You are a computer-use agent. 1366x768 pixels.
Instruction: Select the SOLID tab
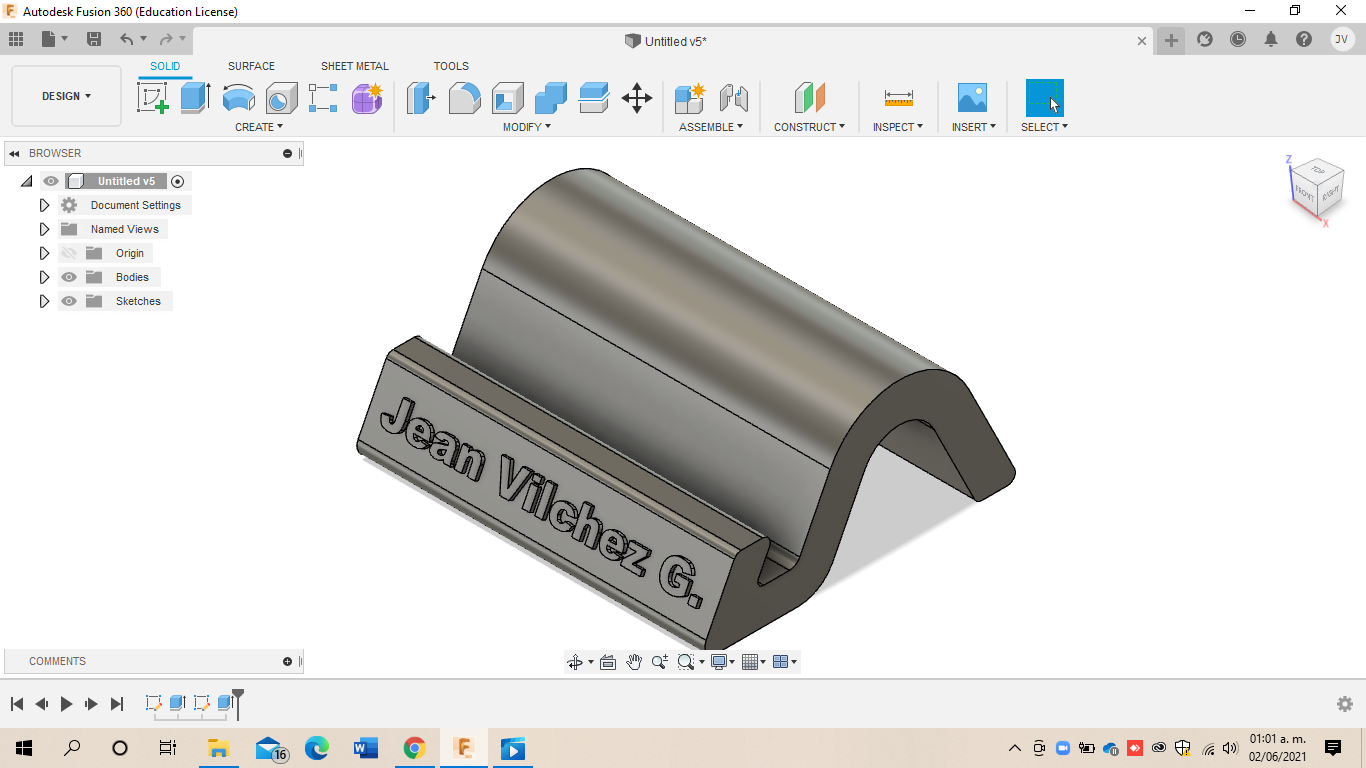point(165,66)
